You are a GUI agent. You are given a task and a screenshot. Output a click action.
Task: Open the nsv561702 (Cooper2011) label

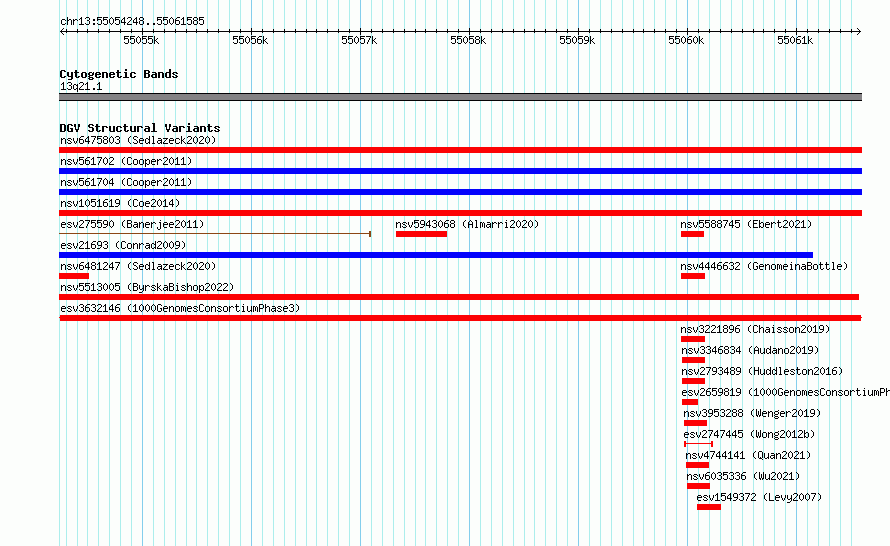click(126, 161)
